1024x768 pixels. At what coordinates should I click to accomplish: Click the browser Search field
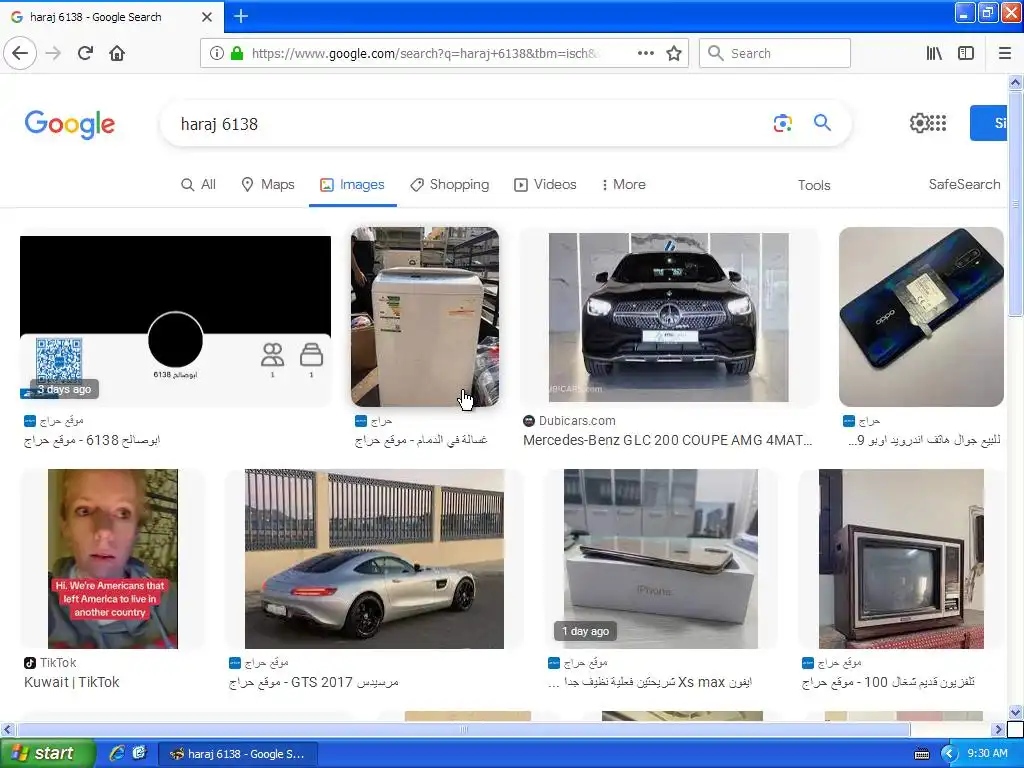coord(775,54)
